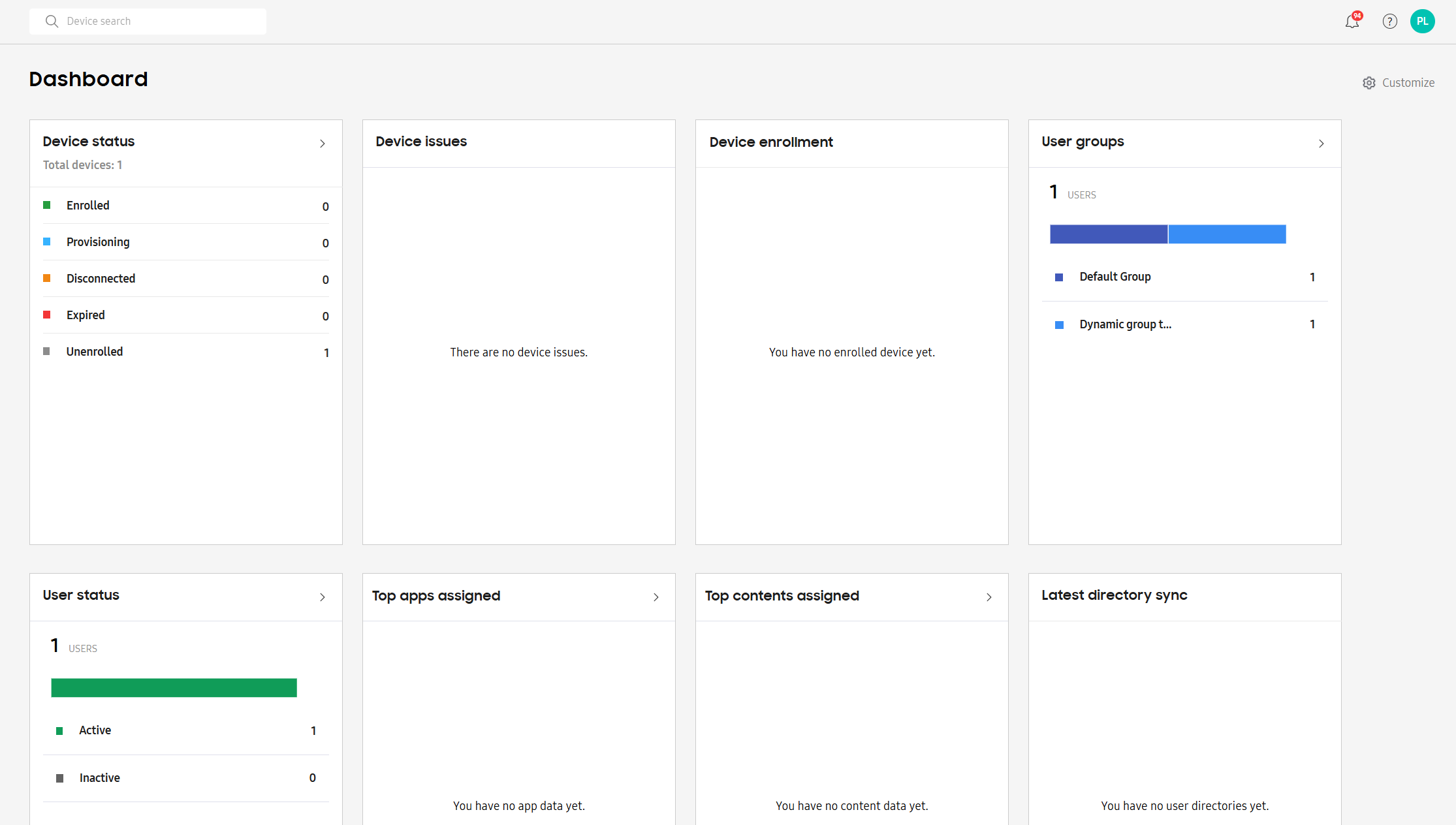The height and width of the screenshot is (825, 1456).
Task: Click the Total devices count link
Action: point(82,164)
